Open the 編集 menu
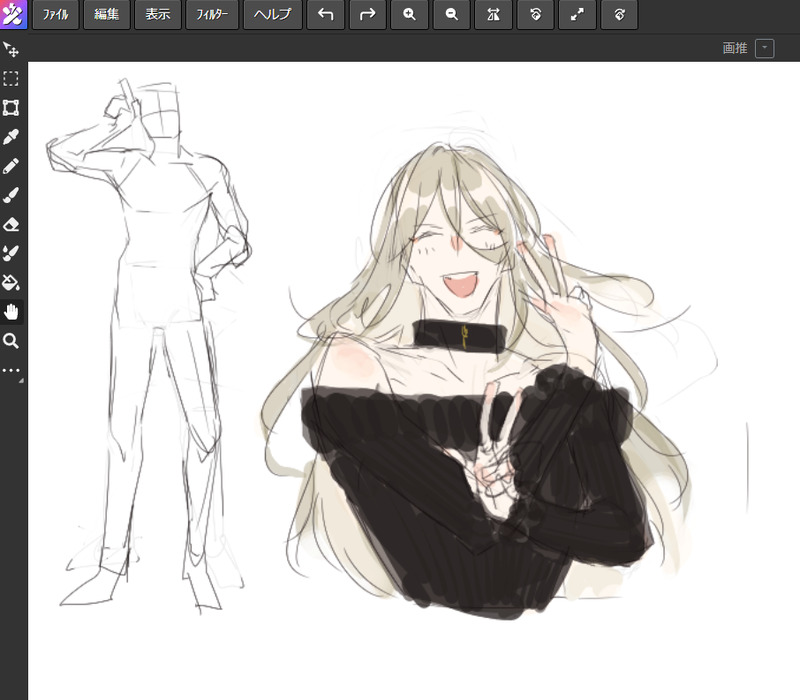800x700 pixels. click(x=107, y=14)
